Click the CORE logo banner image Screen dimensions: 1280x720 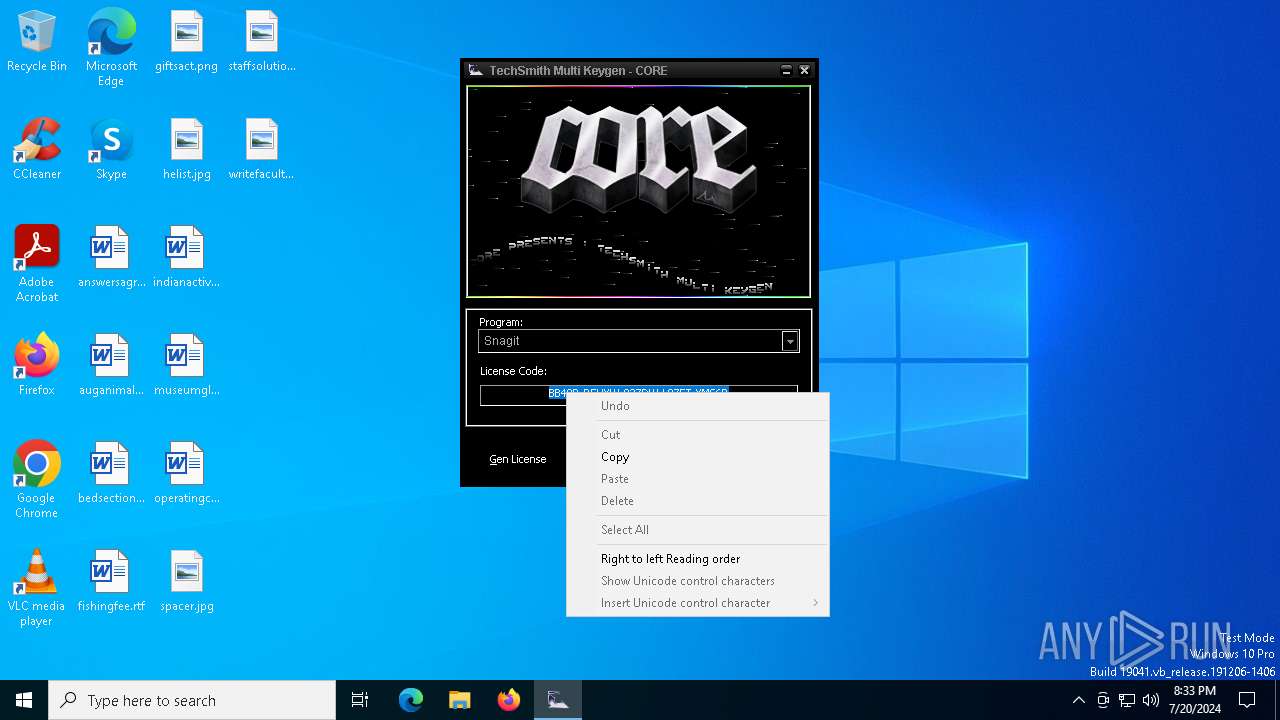click(x=638, y=191)
